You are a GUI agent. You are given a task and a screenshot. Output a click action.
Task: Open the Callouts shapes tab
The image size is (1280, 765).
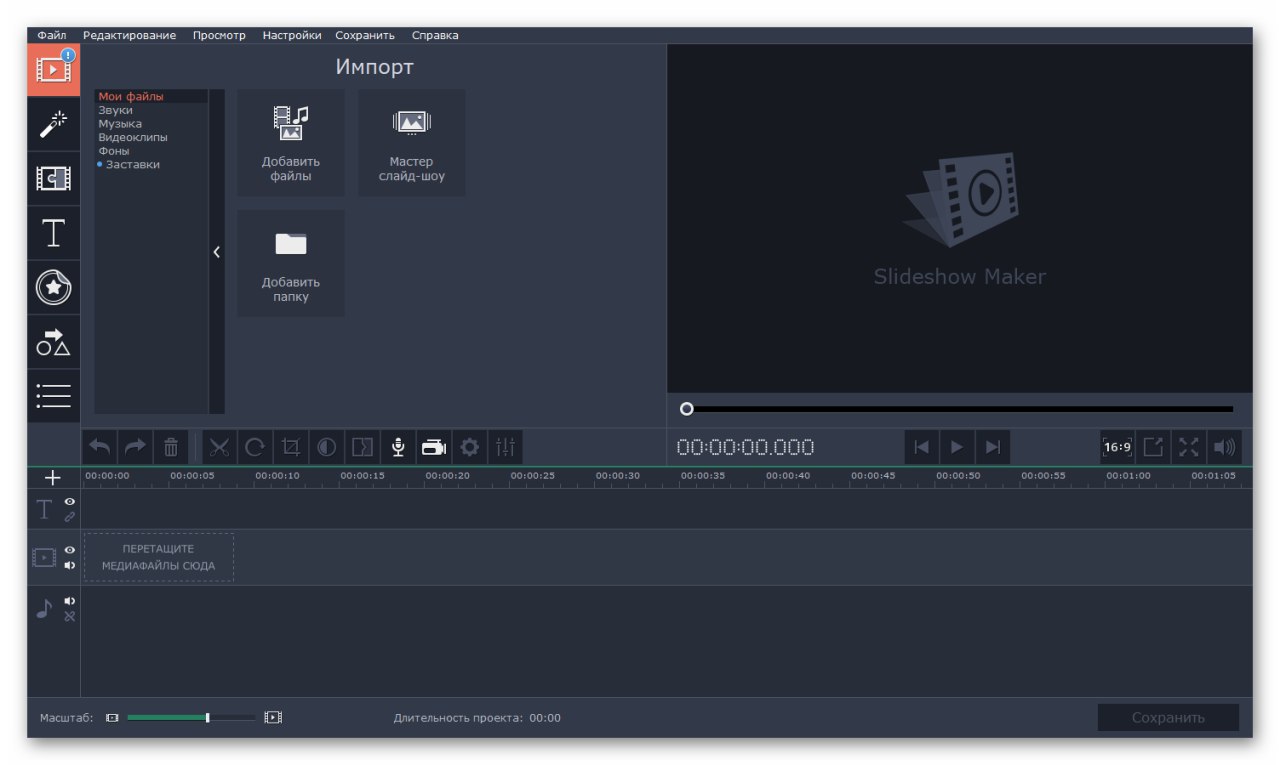pos(54,341)
